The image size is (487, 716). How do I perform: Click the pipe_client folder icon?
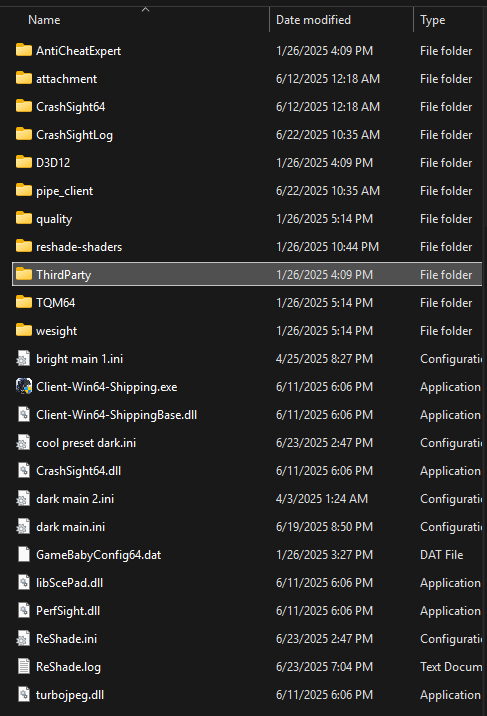coord(24,190)
